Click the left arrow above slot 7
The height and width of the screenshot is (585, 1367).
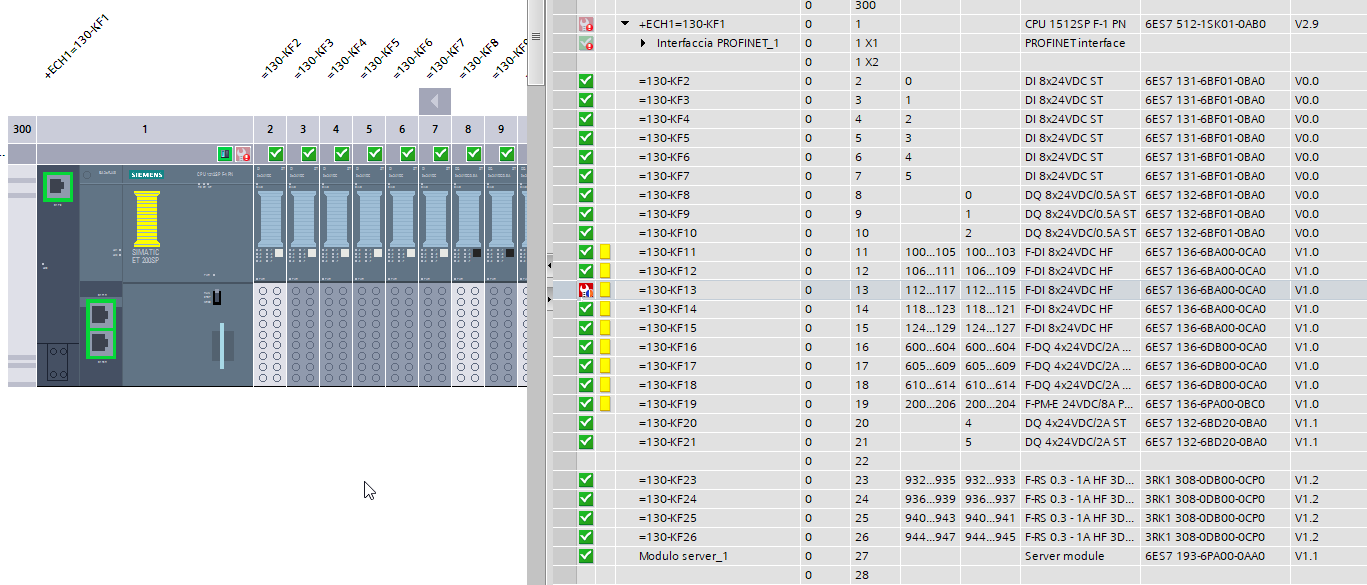(435, 101)
